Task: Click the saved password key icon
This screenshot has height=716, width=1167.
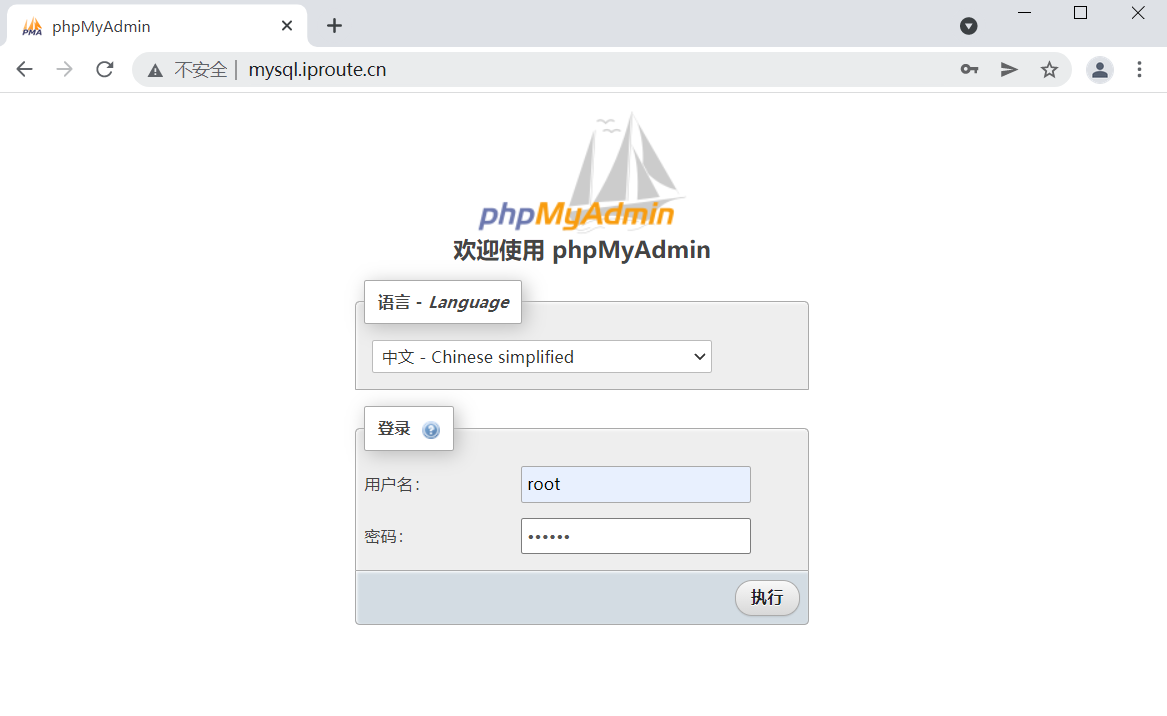Action: point(969,69)
